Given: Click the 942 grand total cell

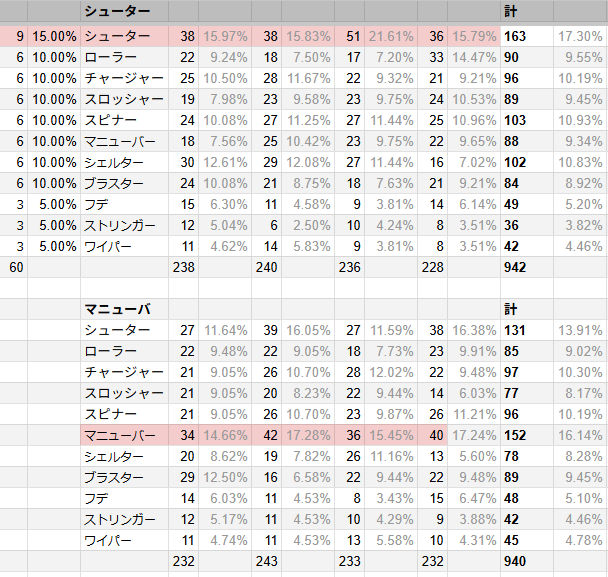Looking at the screenshot, I should (527, 267).
